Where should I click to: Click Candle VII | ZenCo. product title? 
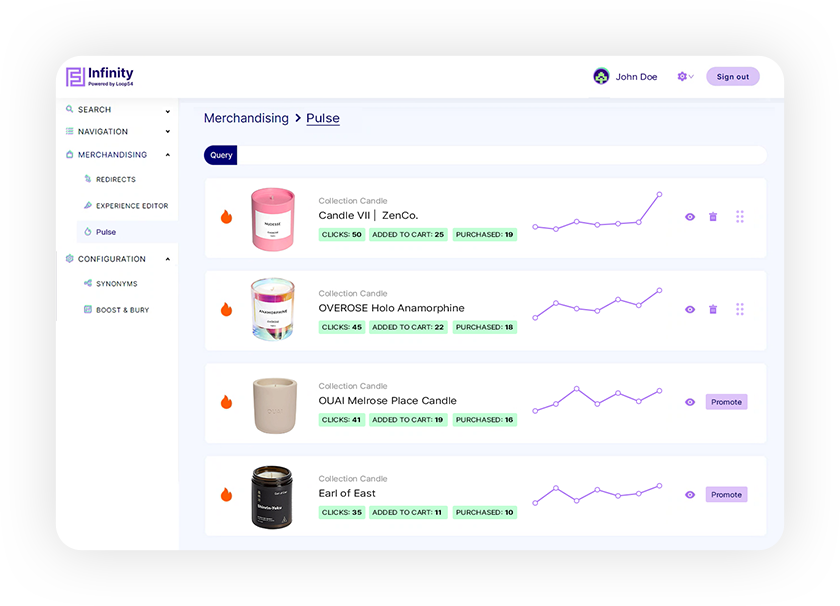[368, 215]
